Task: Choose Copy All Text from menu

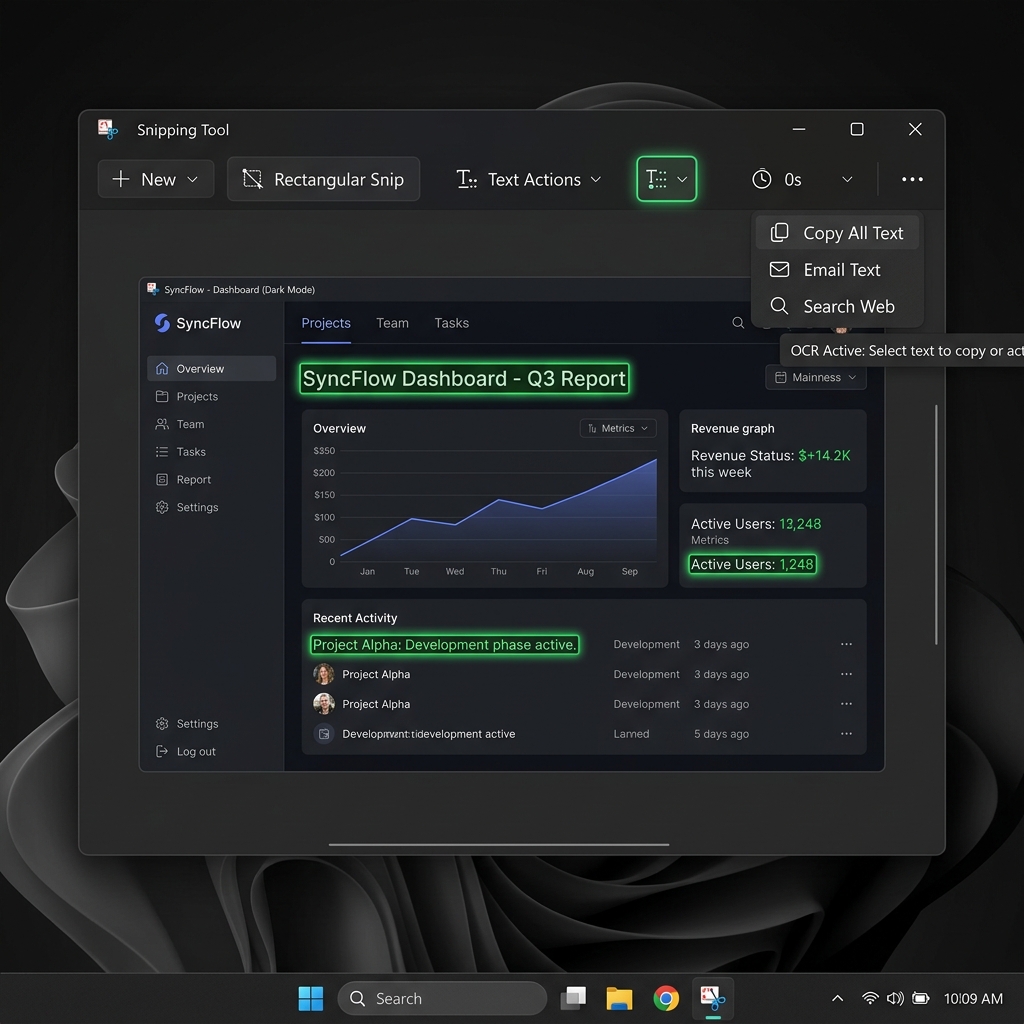Action: click(837, 232)
